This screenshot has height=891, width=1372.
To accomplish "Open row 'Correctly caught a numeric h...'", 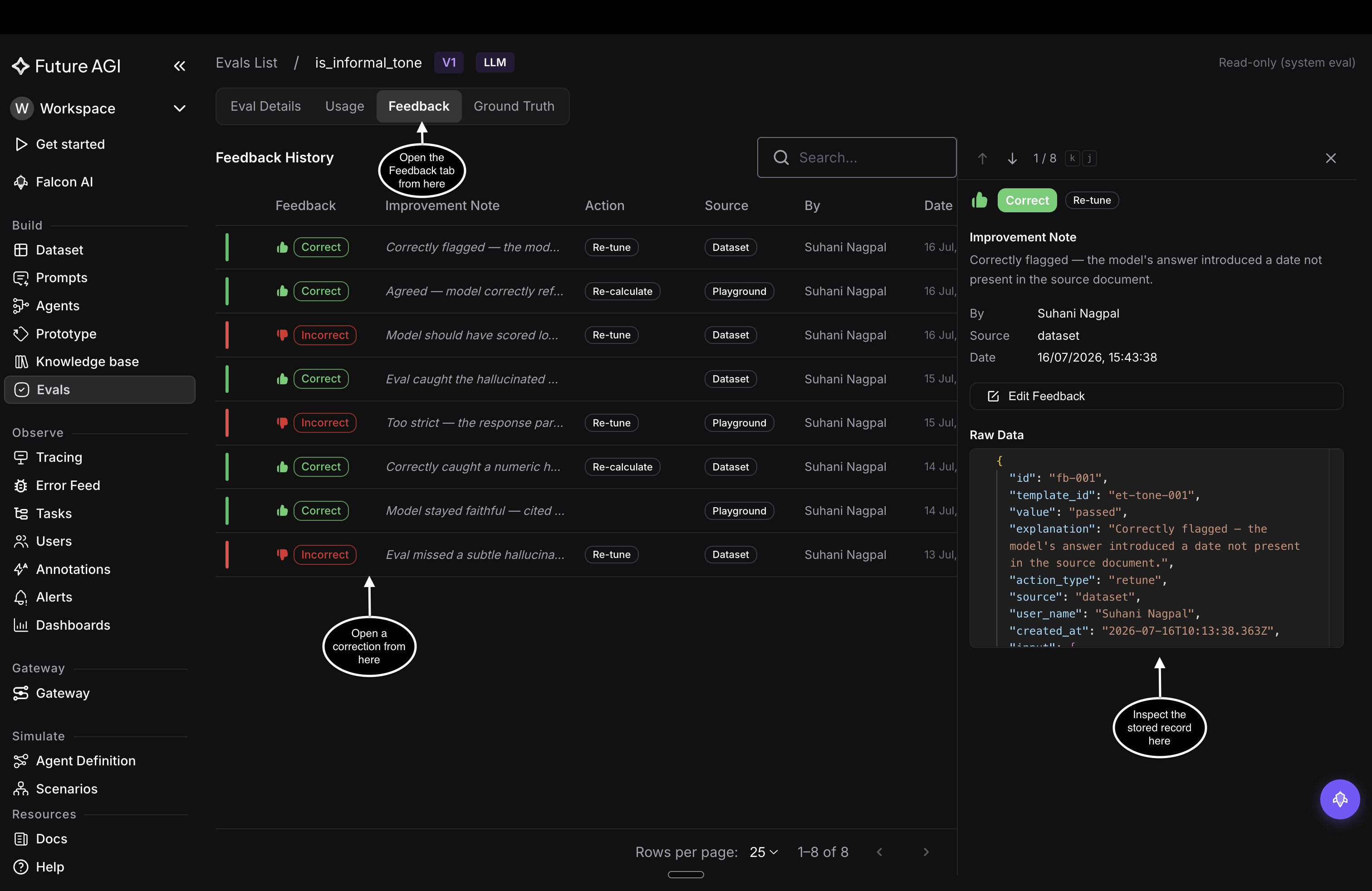I will tap(586, 467).
